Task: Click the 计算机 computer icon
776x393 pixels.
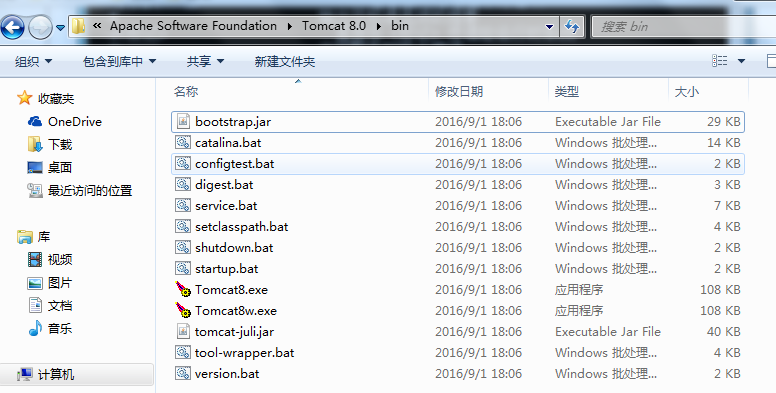Action: [x=25, y=374]
